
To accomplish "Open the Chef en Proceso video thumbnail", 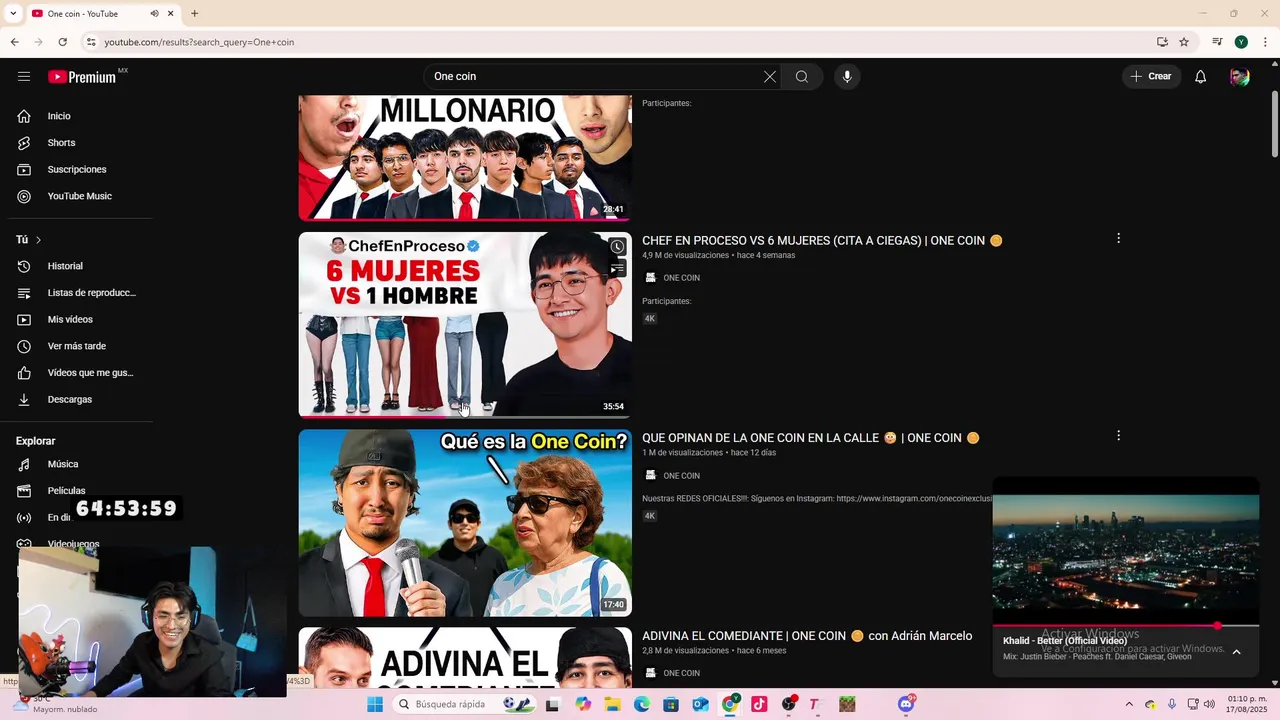I will (465, 325).
